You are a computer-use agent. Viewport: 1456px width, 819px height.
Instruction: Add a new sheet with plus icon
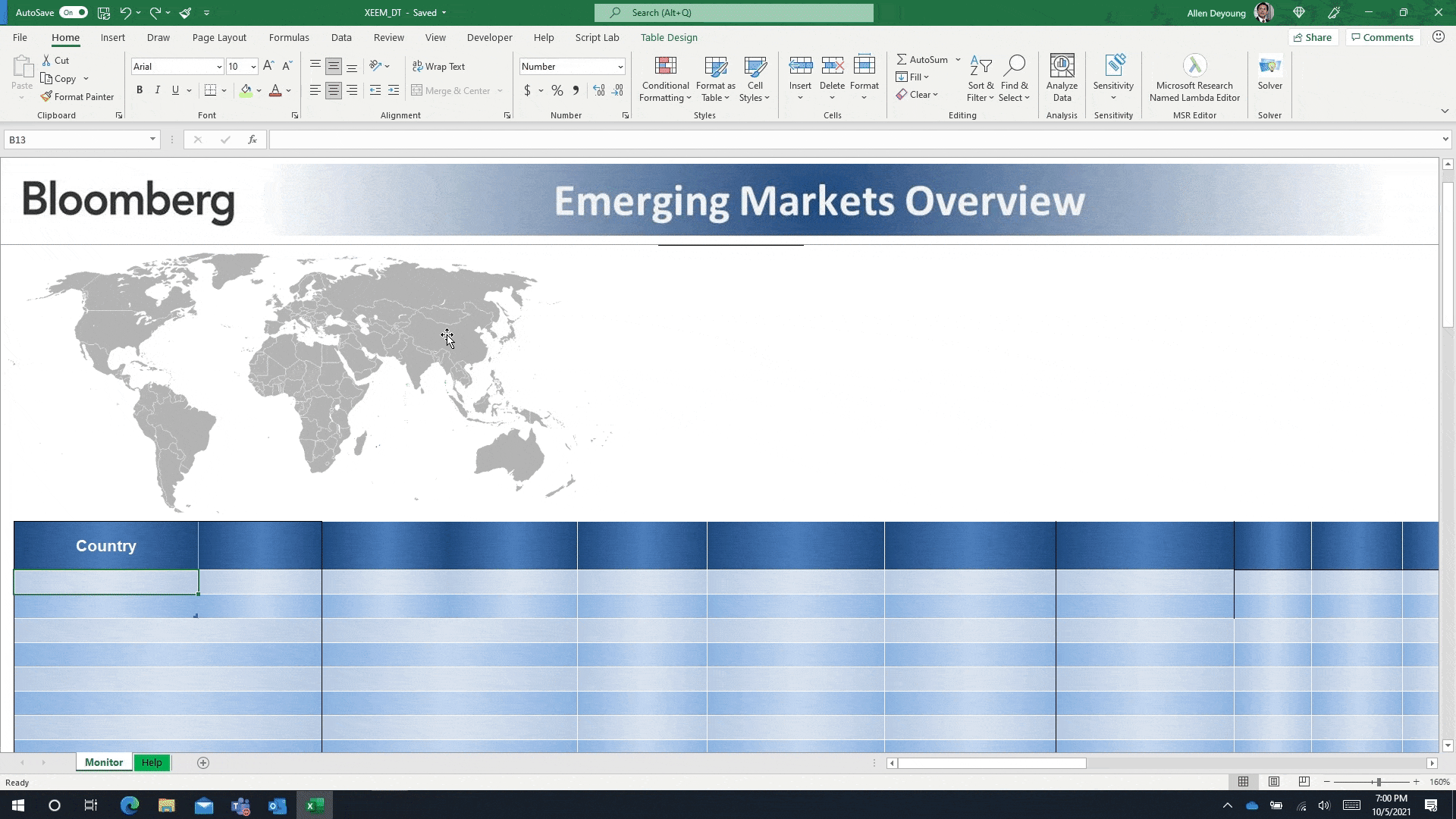[202, 763]
